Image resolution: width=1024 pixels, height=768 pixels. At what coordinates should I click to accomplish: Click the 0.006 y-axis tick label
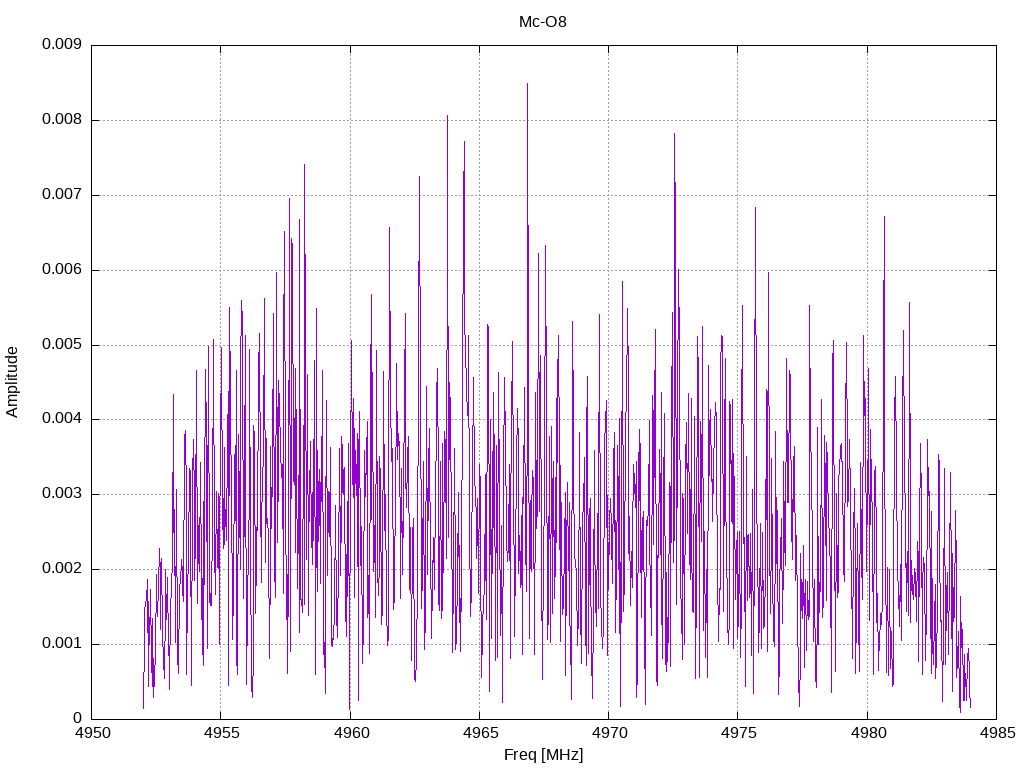coord(62,270)
